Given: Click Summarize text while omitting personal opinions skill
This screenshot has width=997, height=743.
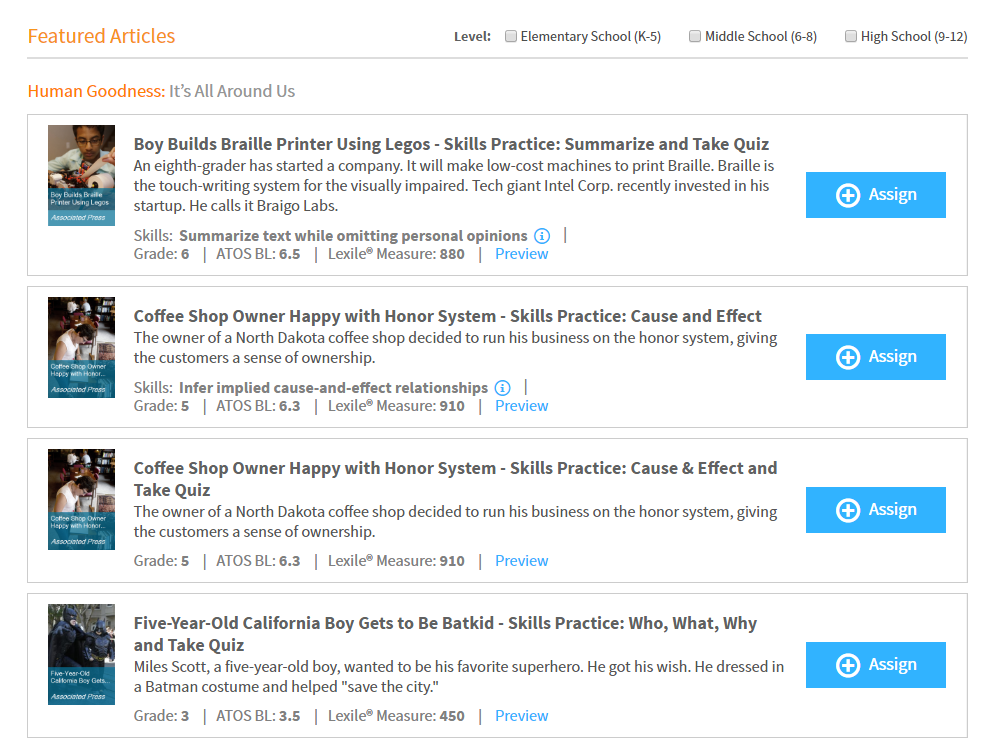Looking at the screenshot, I should point(353,236).
